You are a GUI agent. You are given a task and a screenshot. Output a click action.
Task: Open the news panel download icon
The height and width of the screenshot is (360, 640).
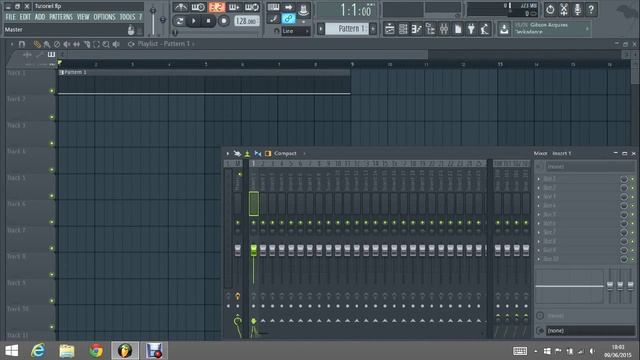pyautogui.click(x=504, y=29)
